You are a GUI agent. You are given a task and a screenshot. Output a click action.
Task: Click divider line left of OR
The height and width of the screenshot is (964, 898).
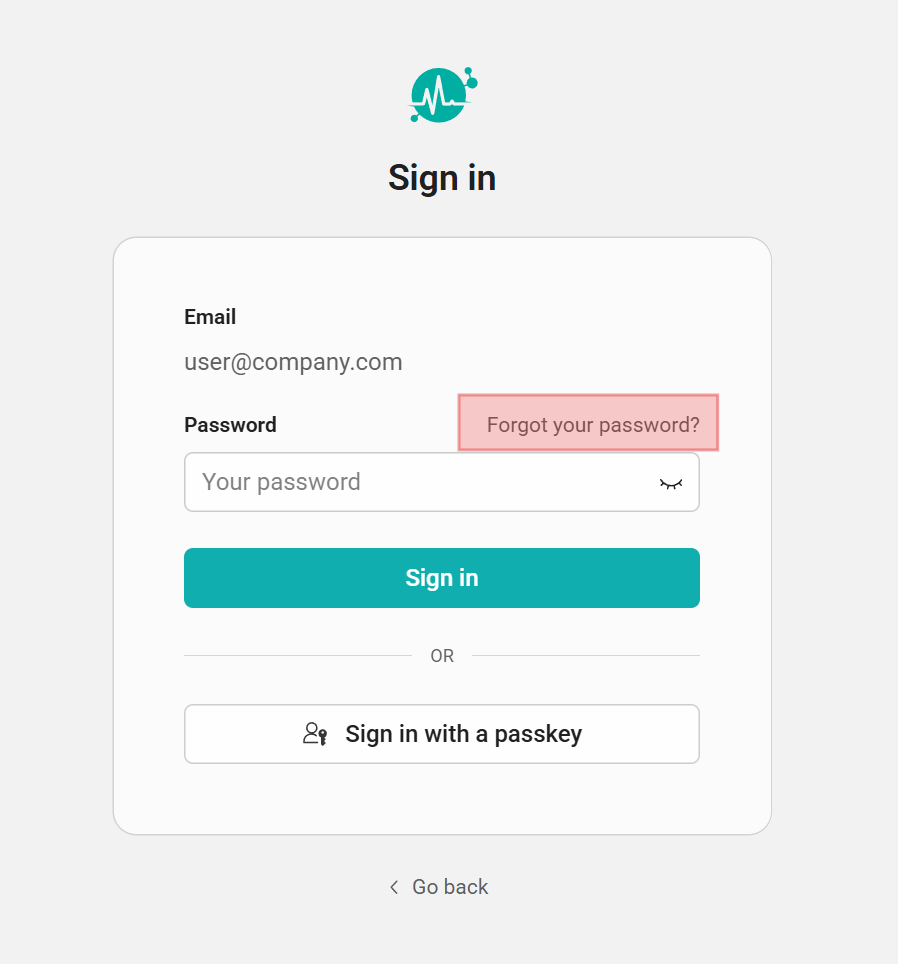(x=297, y=656)
